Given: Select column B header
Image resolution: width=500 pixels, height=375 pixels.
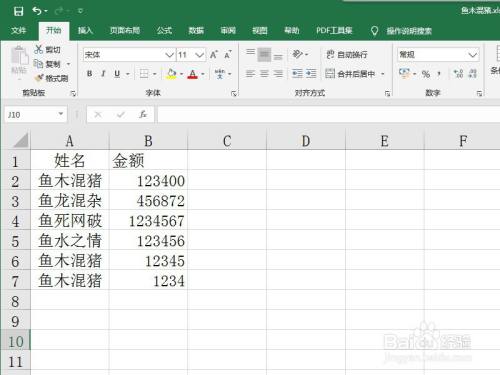Looking at the screenshot, I should pos(148,141).
